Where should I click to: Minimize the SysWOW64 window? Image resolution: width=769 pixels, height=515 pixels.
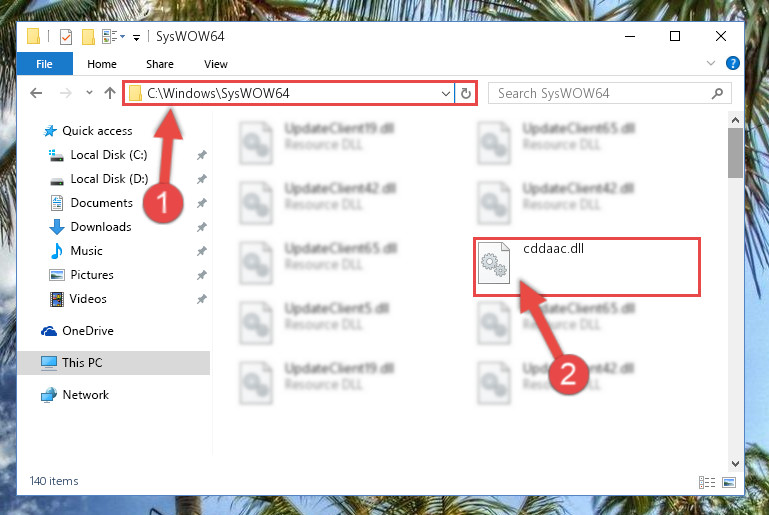point(630,36)
